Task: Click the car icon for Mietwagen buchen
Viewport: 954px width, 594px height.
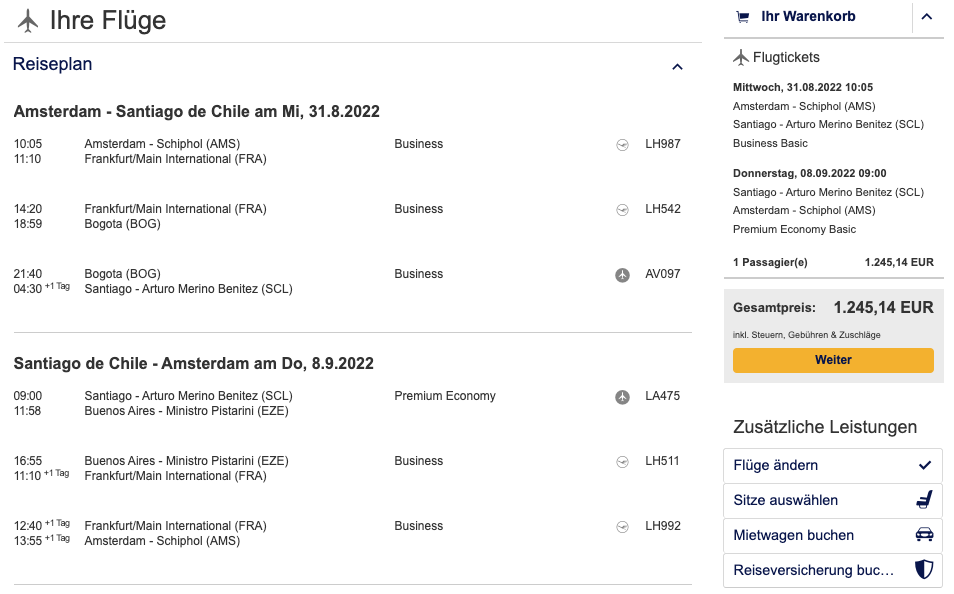Action: (924, 535)
